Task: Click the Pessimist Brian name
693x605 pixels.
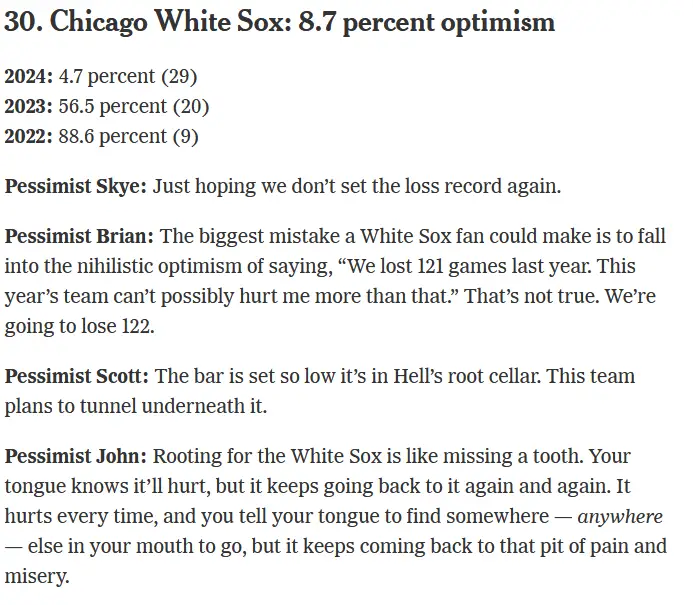Action: pyautogui.click(x=79, y=236)
